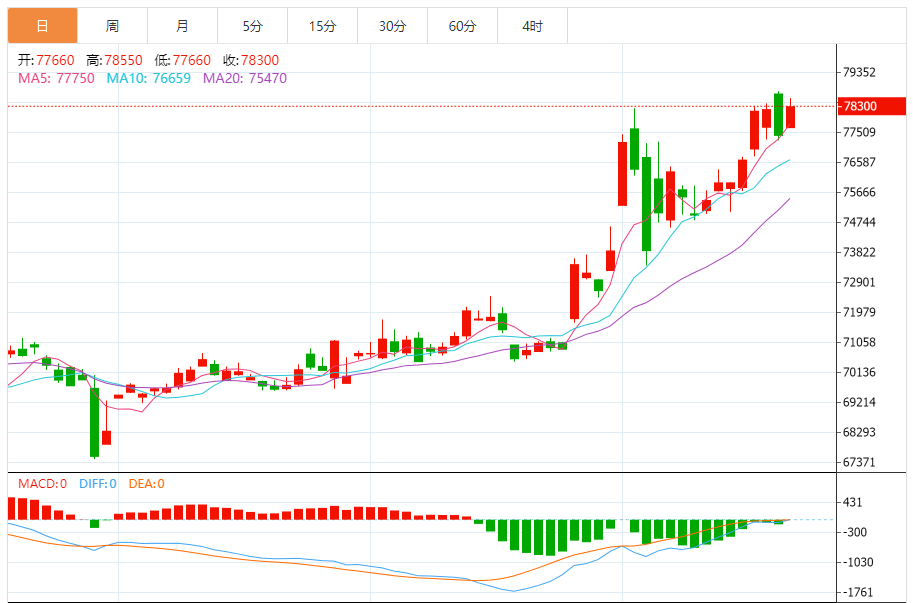Click the DEA:0 indicator label
The height and width of the screenshot is (603, 913).
(146, 484)
